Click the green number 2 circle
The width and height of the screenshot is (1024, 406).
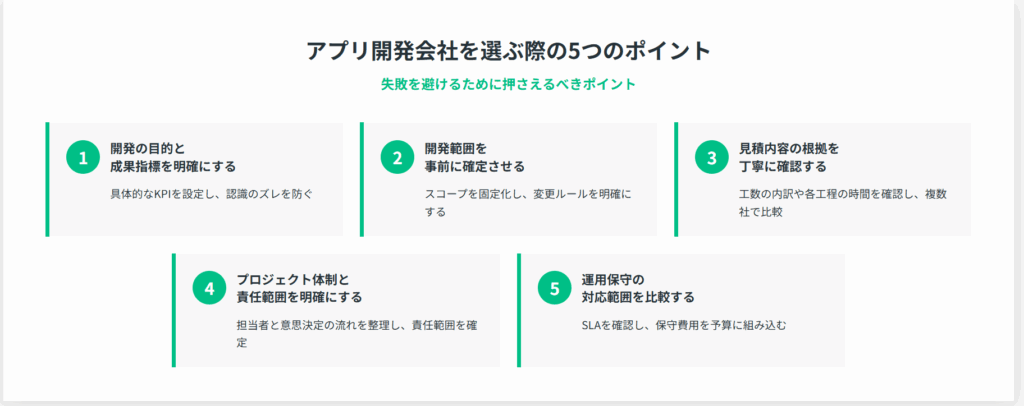pos(397,157)
